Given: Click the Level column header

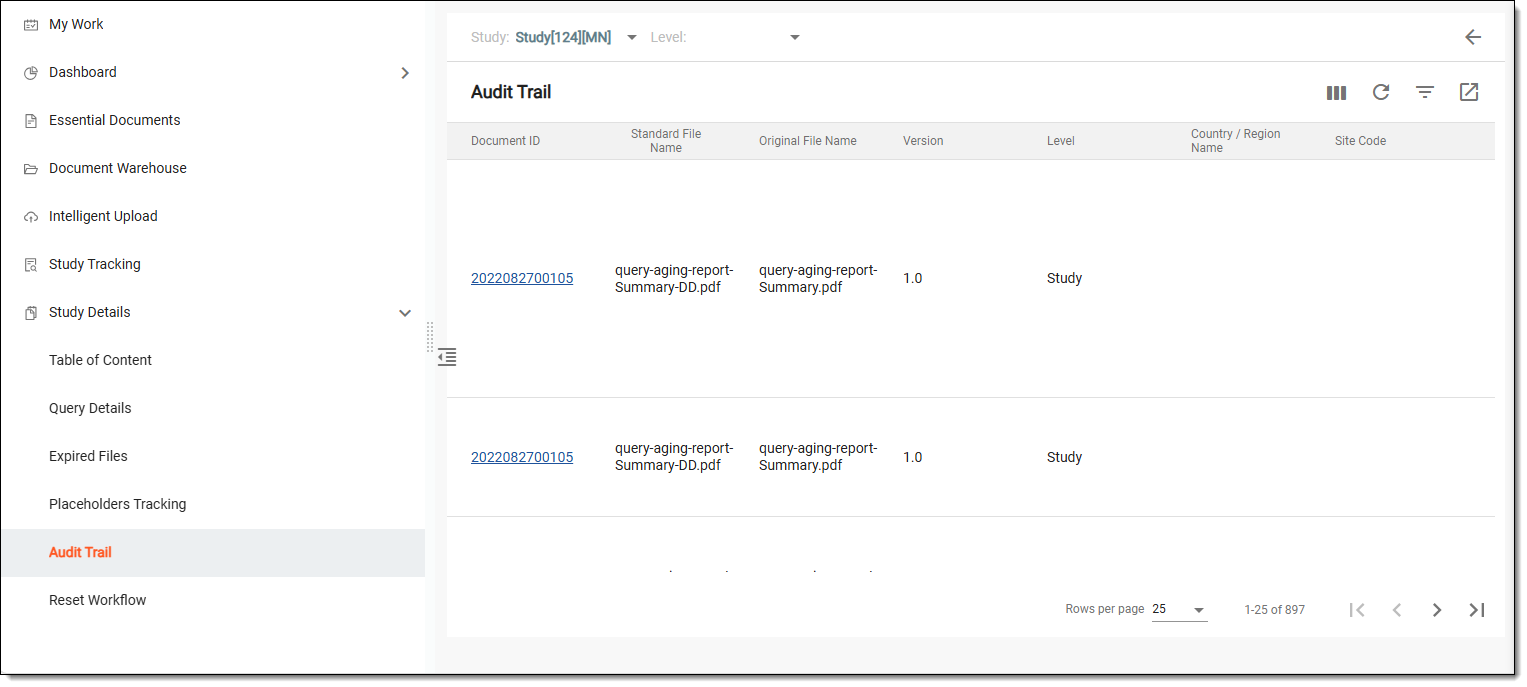Looking at the screenshot, I should click(1061, 141).
